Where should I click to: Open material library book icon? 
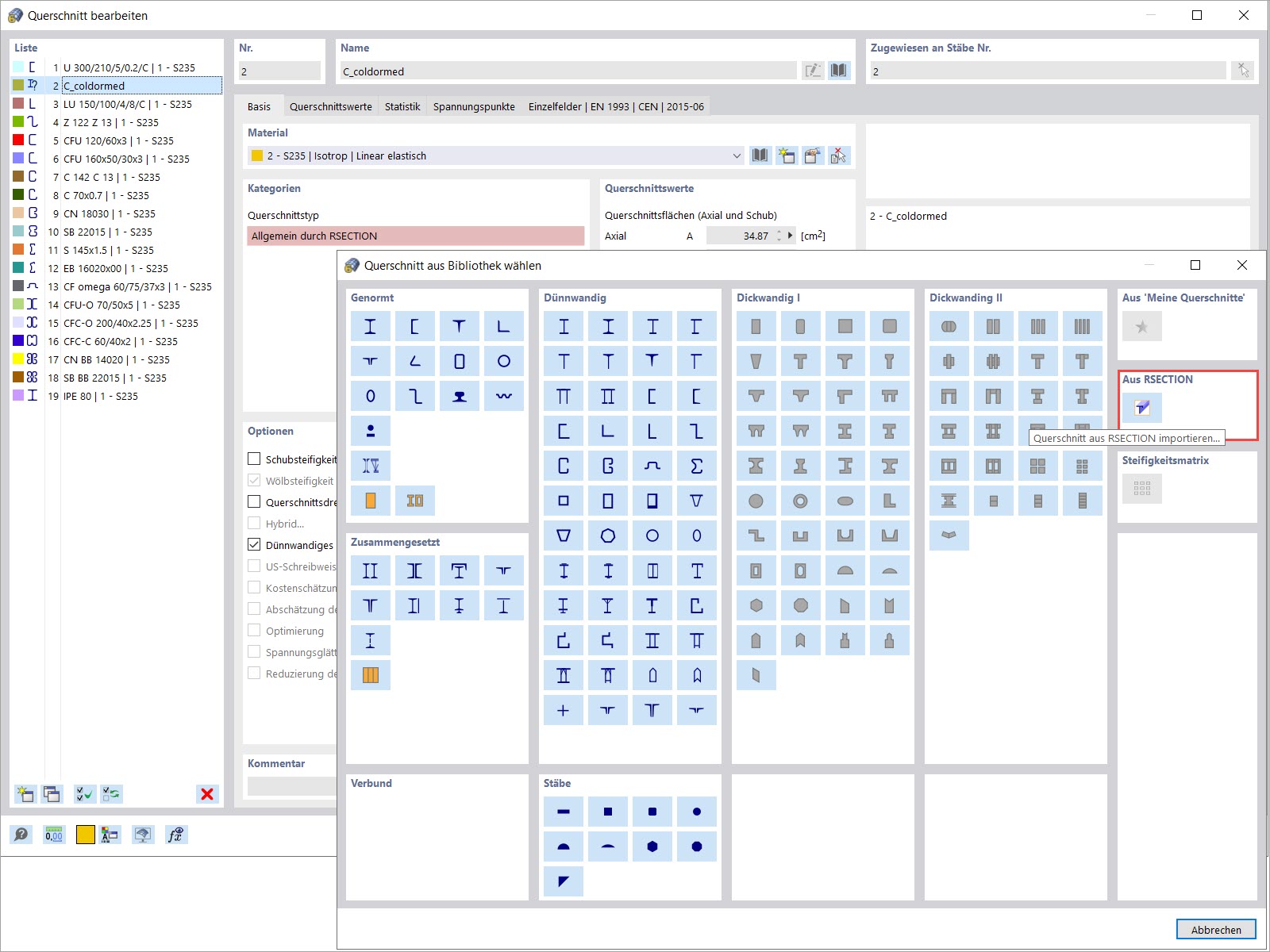click(760, 155)
